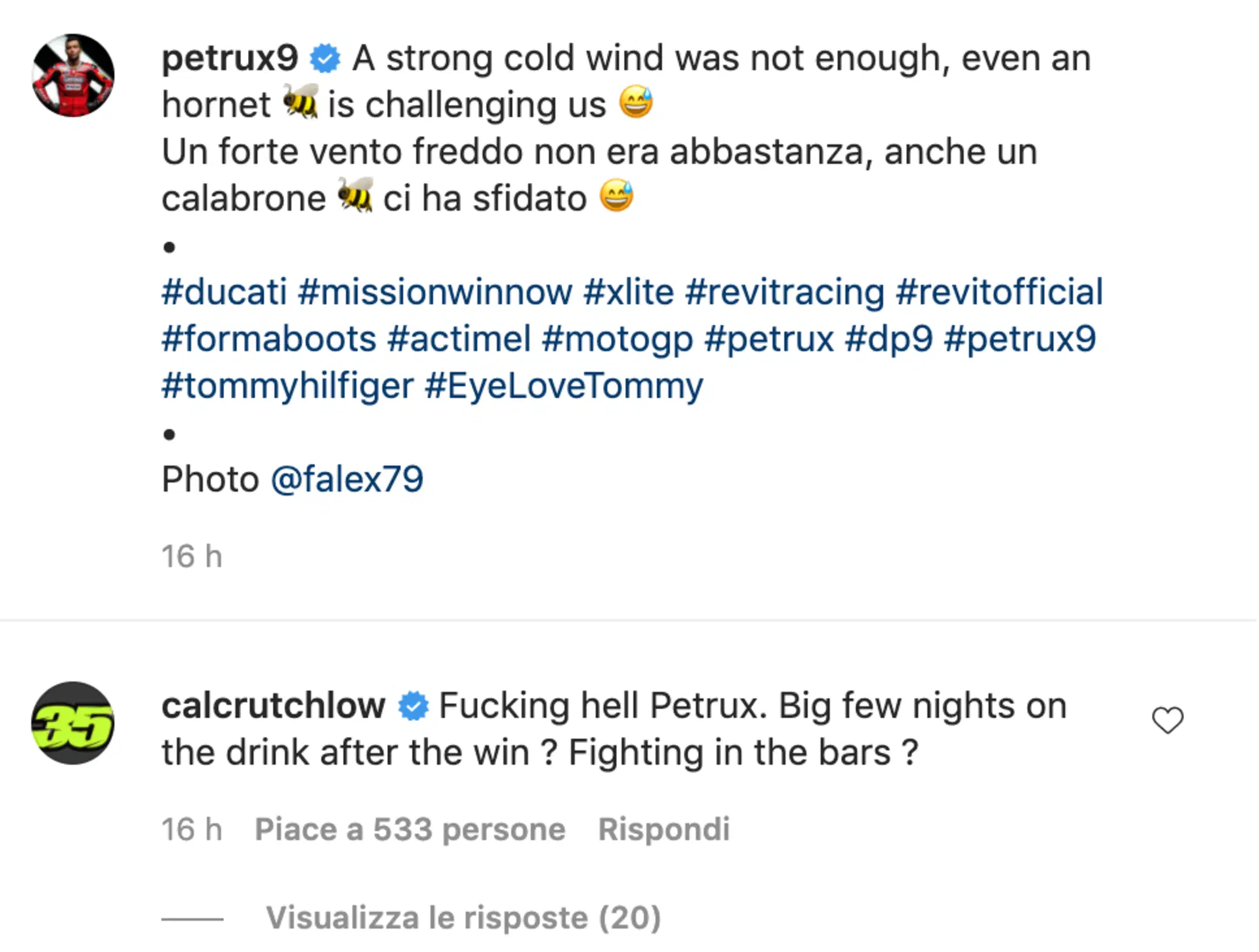The height and width of the screenshot is (952, 1259).
Task: Click the 16 h timestamp under the caption
Action: coord(192,557)
